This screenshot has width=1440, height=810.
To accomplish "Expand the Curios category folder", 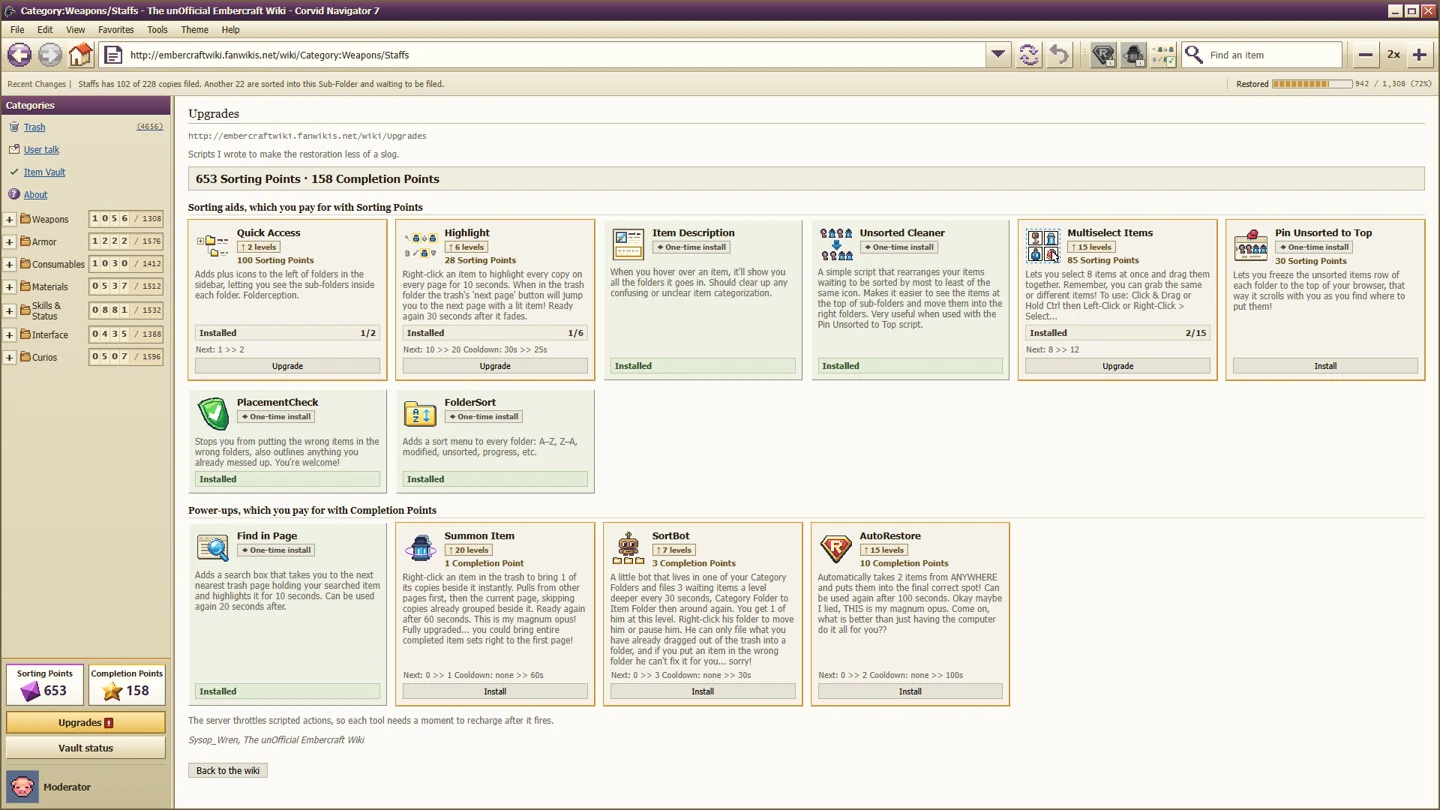I will click(9, 357).
